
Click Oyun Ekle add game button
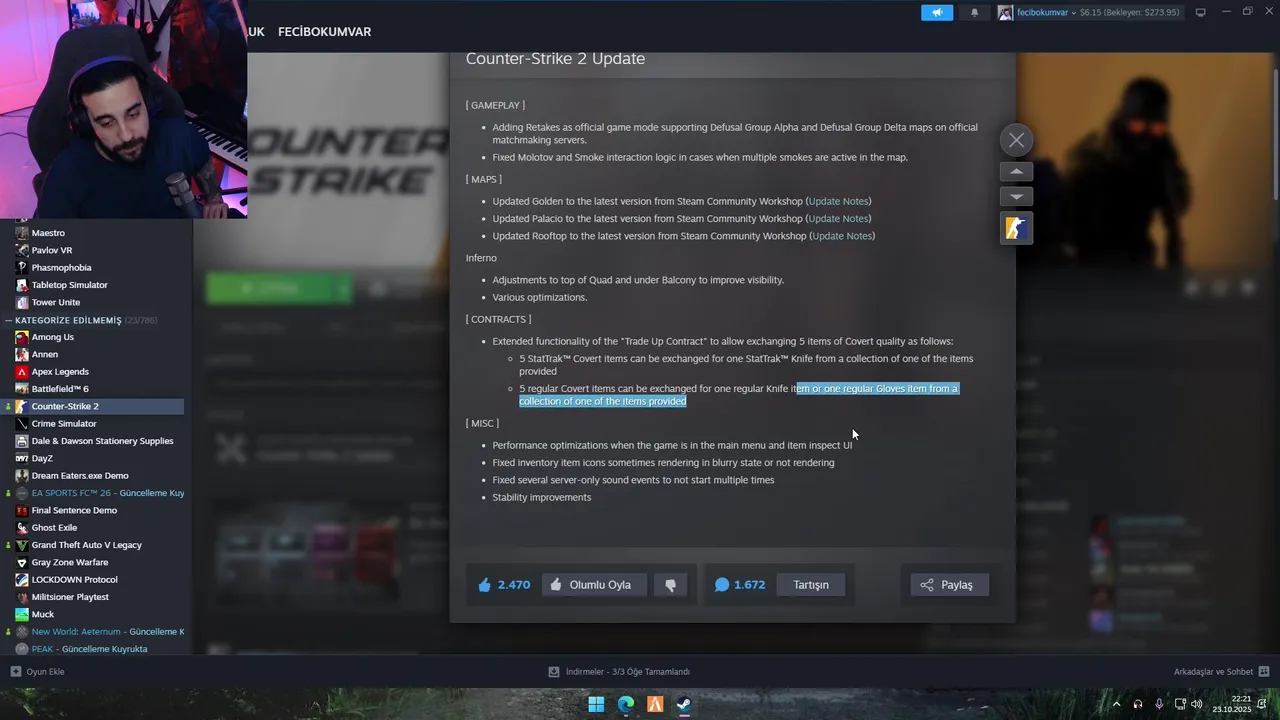[x=37, y=672]
